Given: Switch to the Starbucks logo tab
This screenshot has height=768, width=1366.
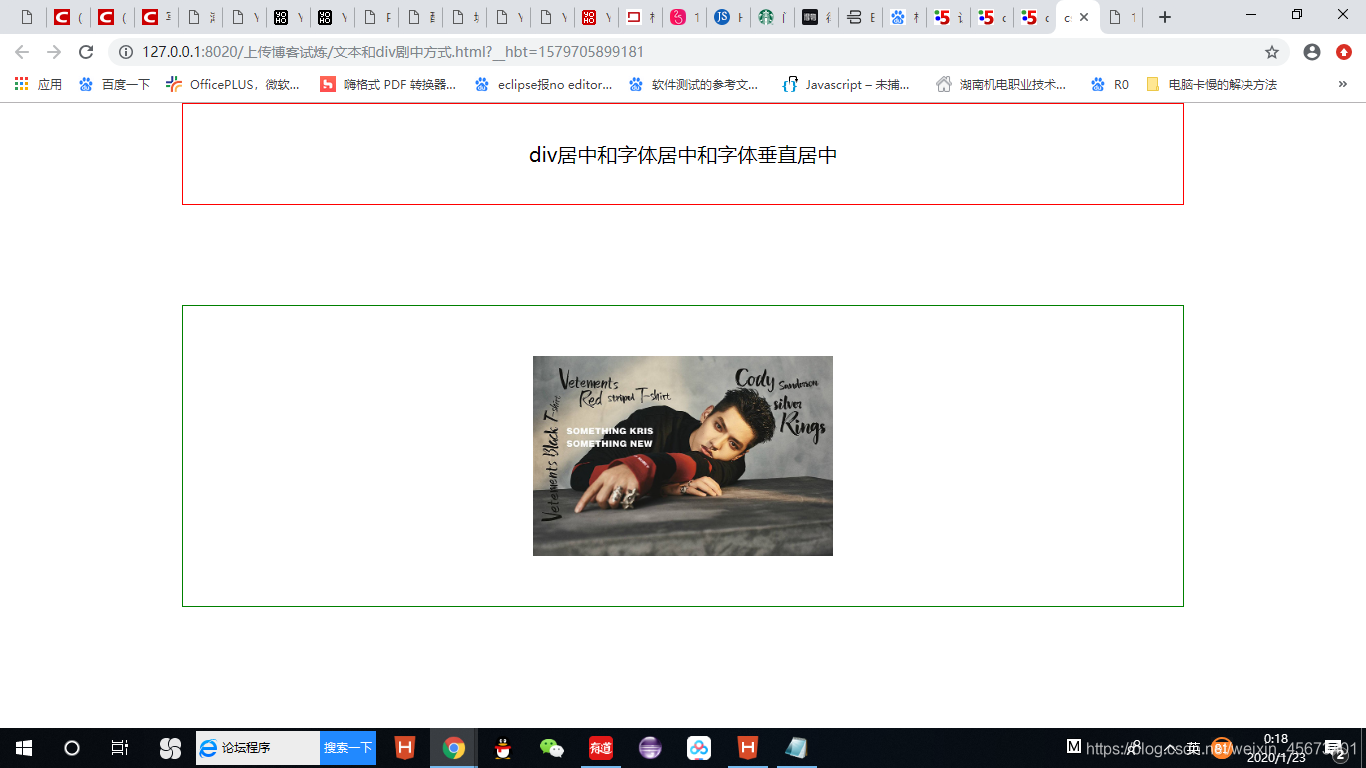Looking at the screenshot, I should point(772,17).
